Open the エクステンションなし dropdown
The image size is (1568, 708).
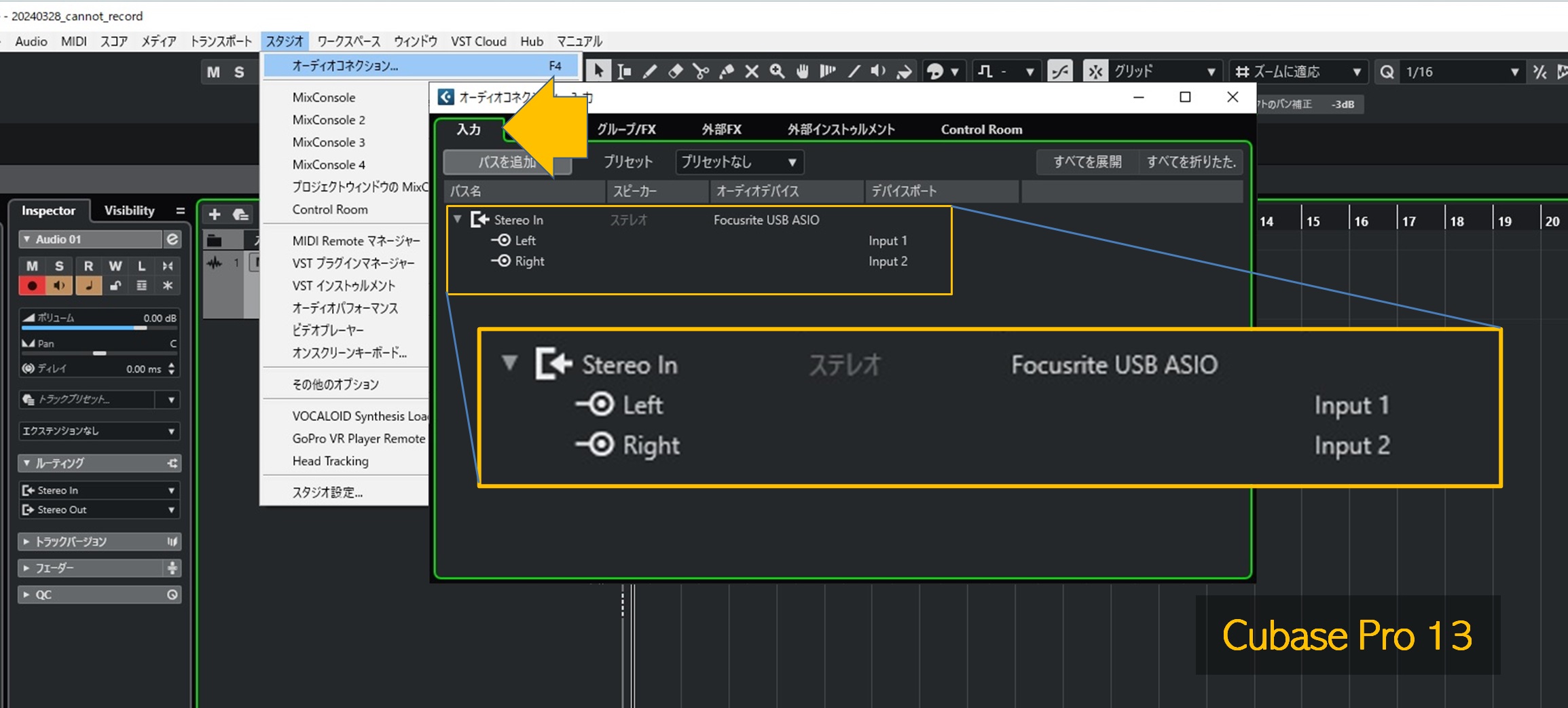tap(99, 431)
